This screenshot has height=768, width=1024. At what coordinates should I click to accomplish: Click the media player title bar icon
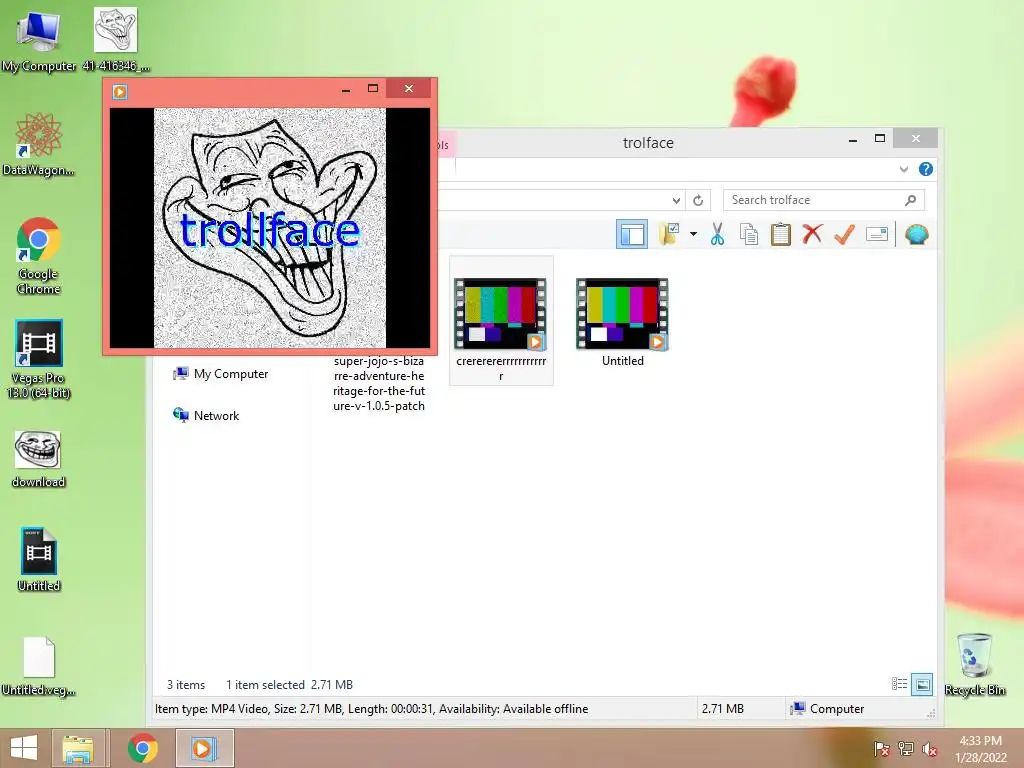coord(120,91)
